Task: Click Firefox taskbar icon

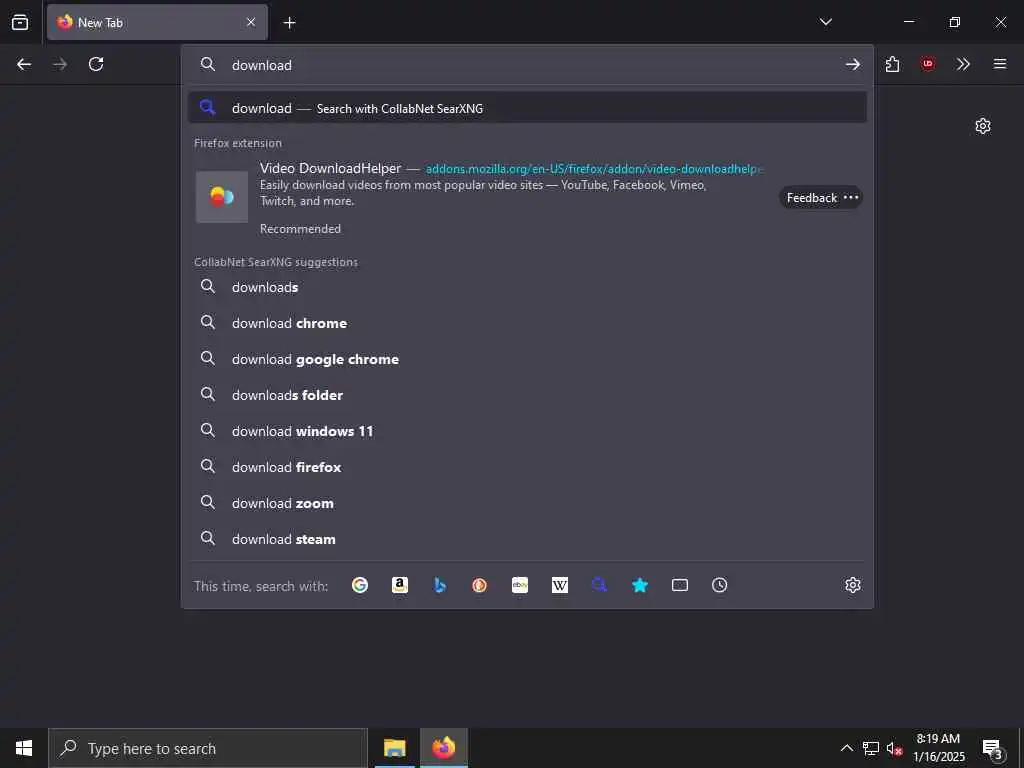Action: coord(443,748)
